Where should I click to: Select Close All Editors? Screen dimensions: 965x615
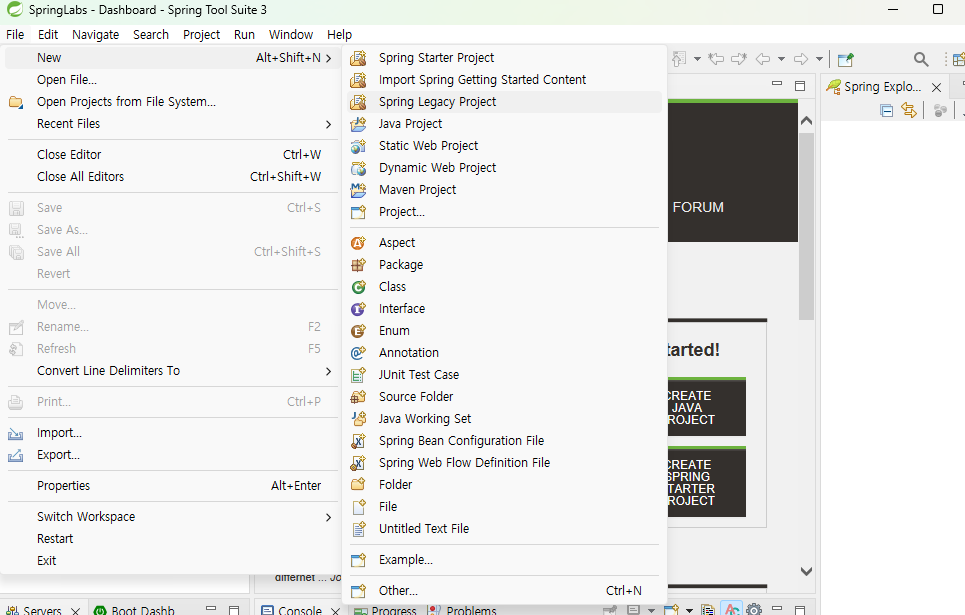click(172, 177)
